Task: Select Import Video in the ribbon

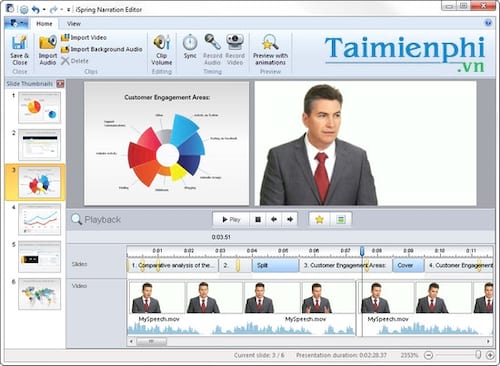Action: pos(84,38)
